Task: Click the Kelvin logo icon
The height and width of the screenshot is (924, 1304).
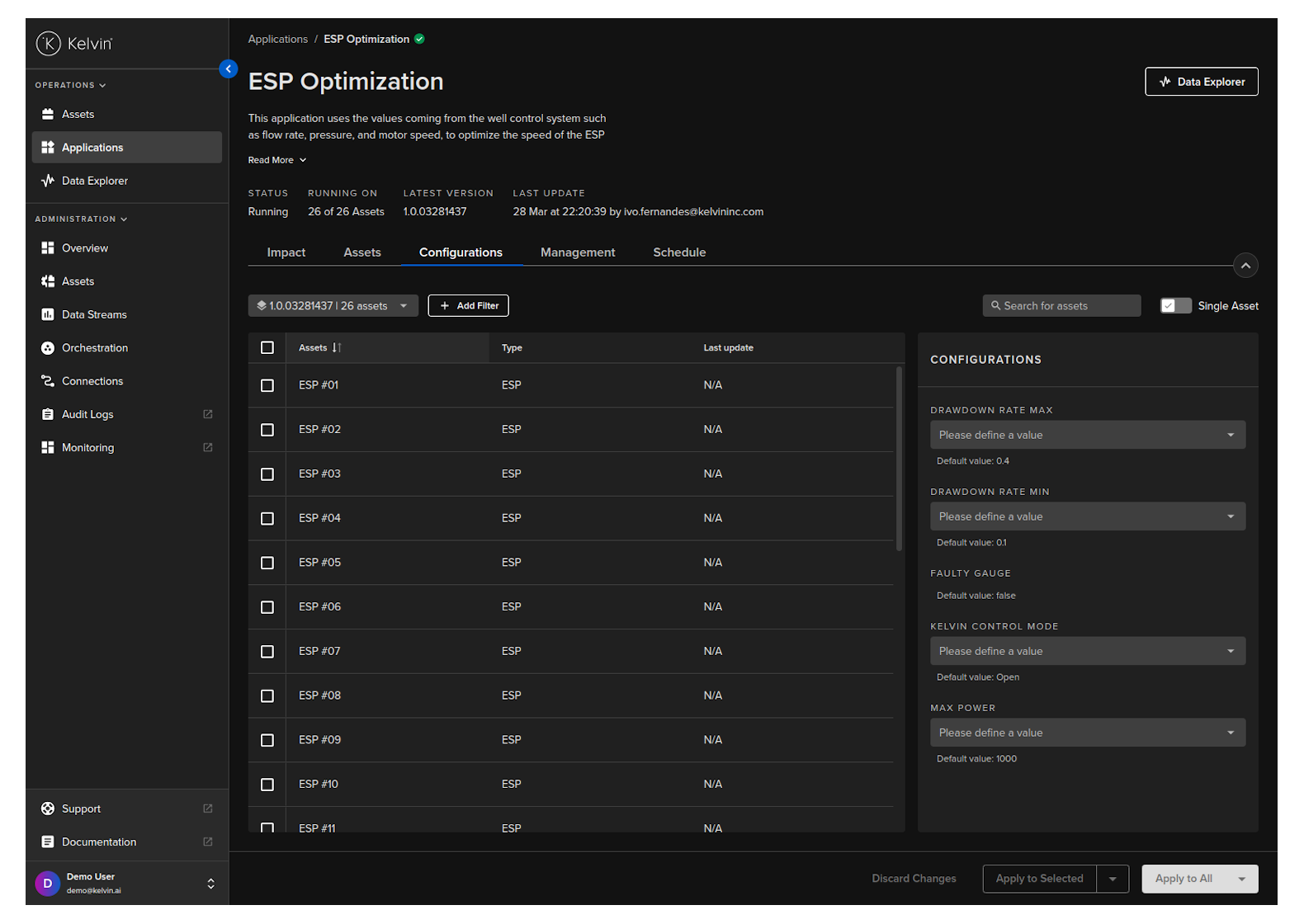Action: (49, 43)
